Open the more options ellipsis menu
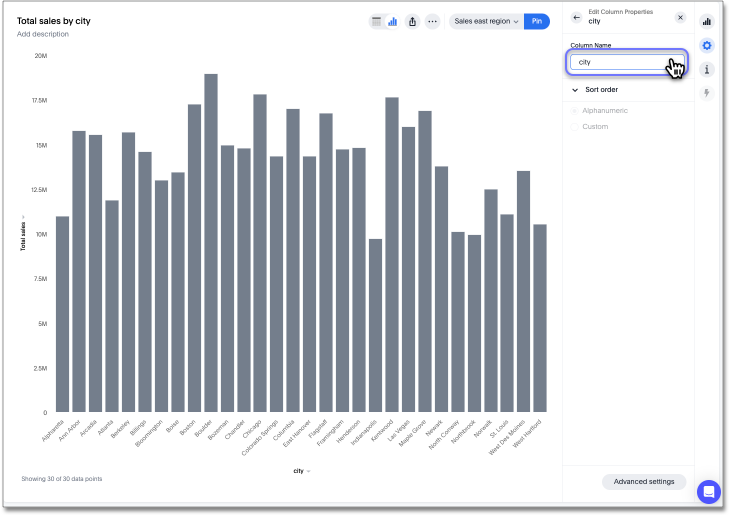 432,21
